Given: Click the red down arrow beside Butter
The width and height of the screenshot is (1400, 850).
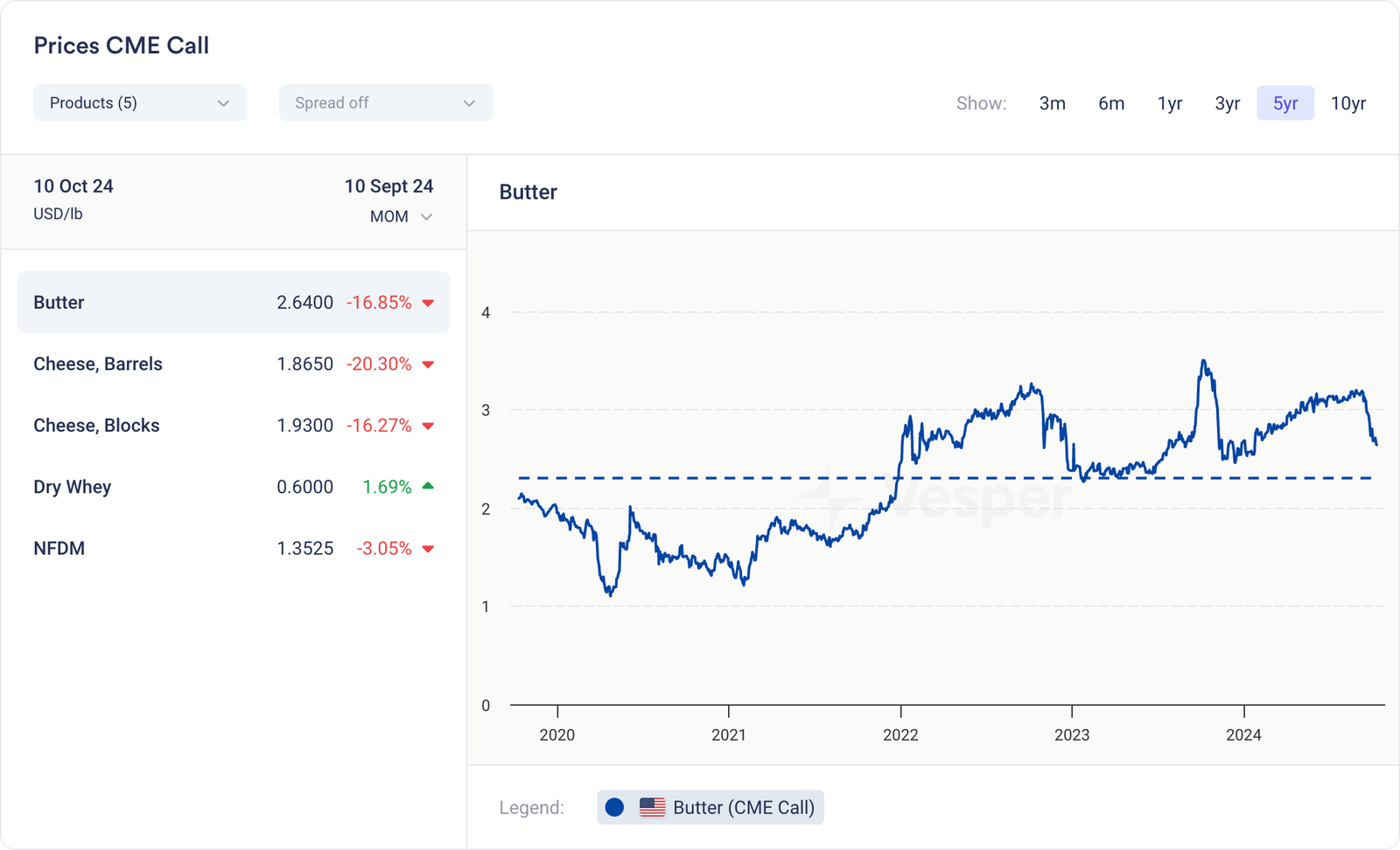Looking at the screenshot, I should (428, 303).
